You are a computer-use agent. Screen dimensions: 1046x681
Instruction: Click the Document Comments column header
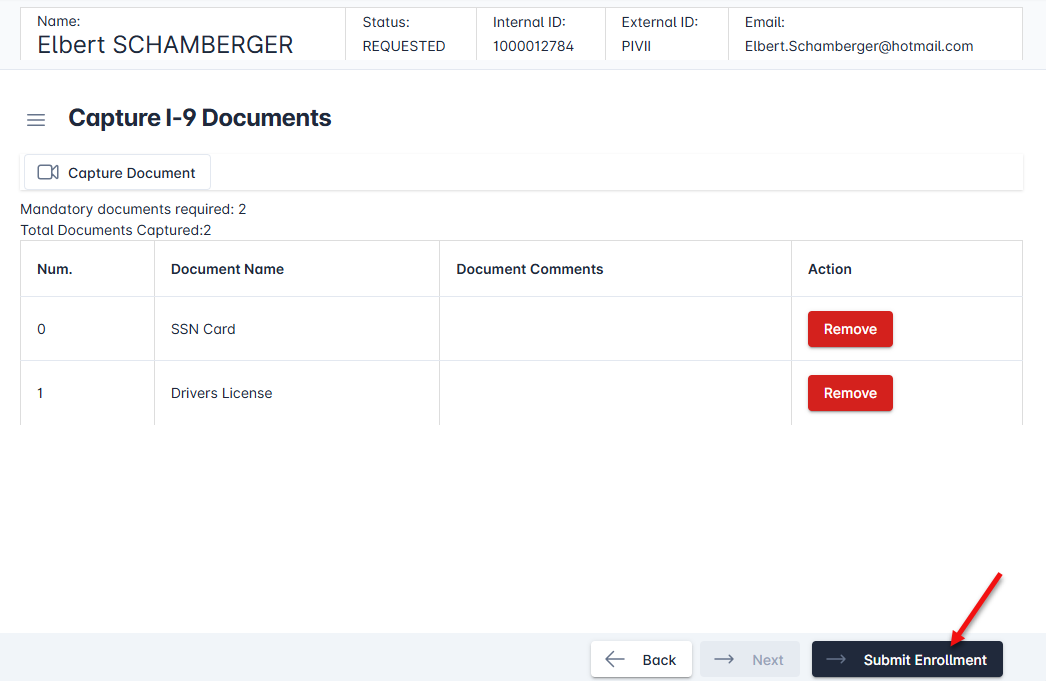(529, 269)
